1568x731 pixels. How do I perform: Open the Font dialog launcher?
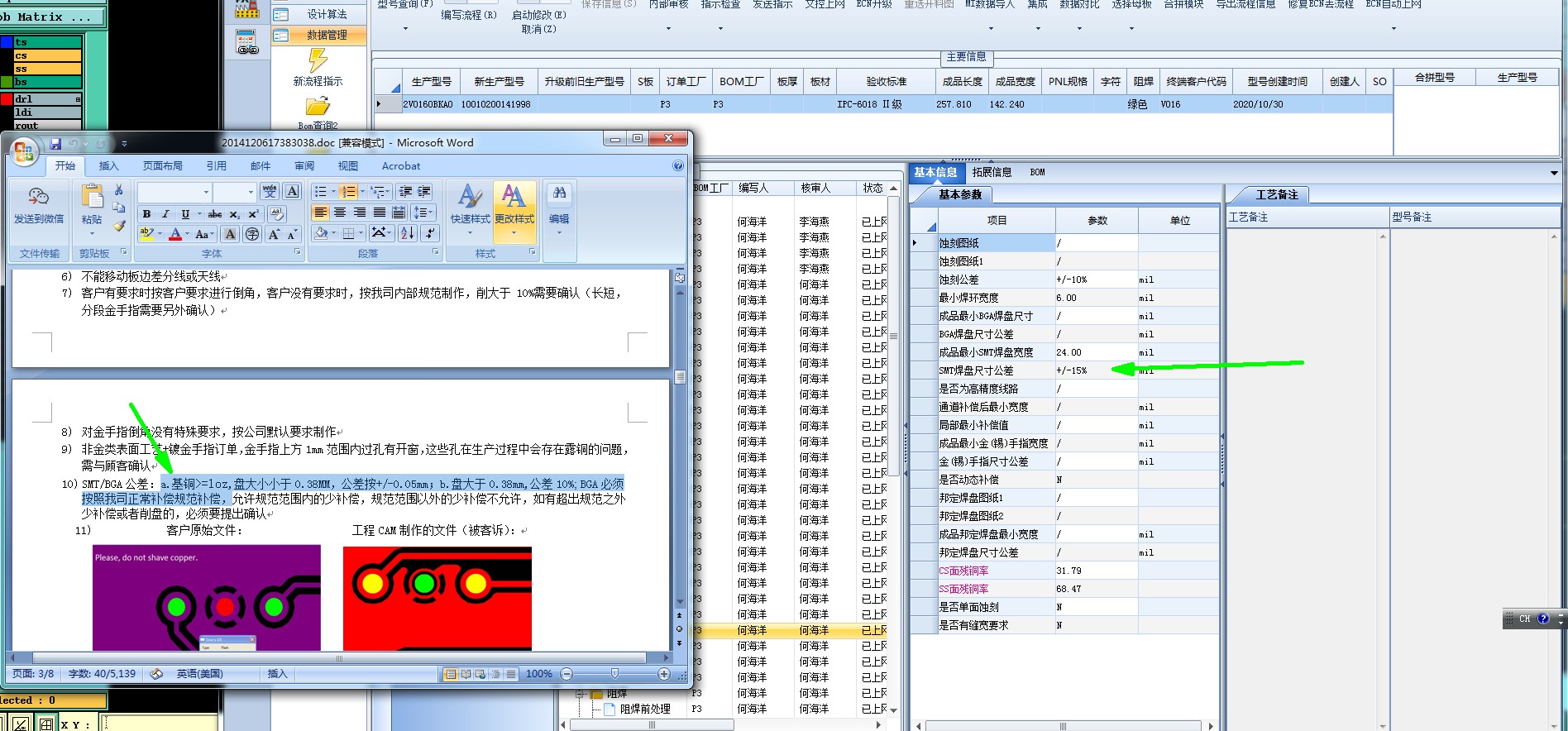click(x=298, y=252)
